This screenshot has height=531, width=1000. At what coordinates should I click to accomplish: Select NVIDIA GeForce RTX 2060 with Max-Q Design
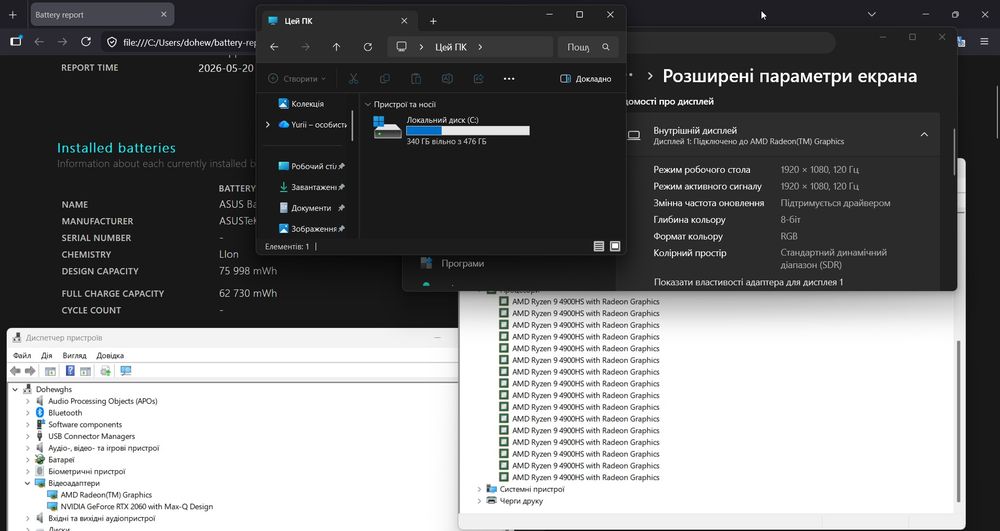136,506
